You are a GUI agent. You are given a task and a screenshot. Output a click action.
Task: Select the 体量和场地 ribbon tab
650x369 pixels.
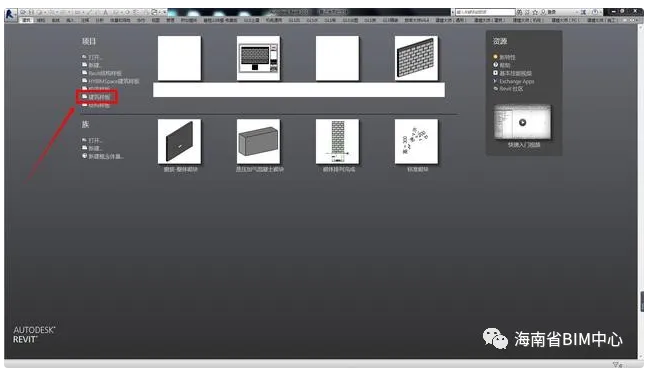[x=120, y=20]
